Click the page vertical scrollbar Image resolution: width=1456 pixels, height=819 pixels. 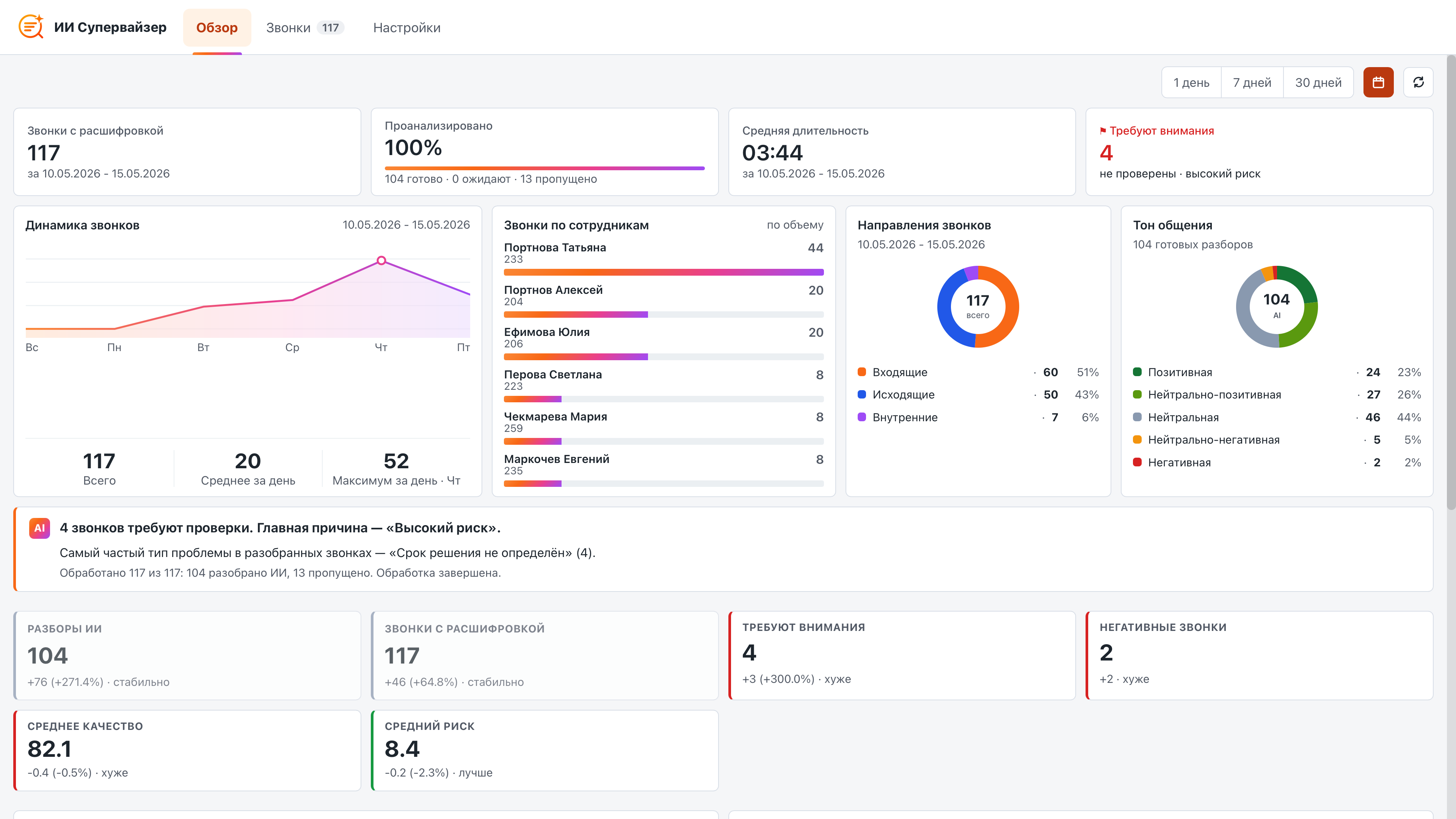tap(1451, 282)
